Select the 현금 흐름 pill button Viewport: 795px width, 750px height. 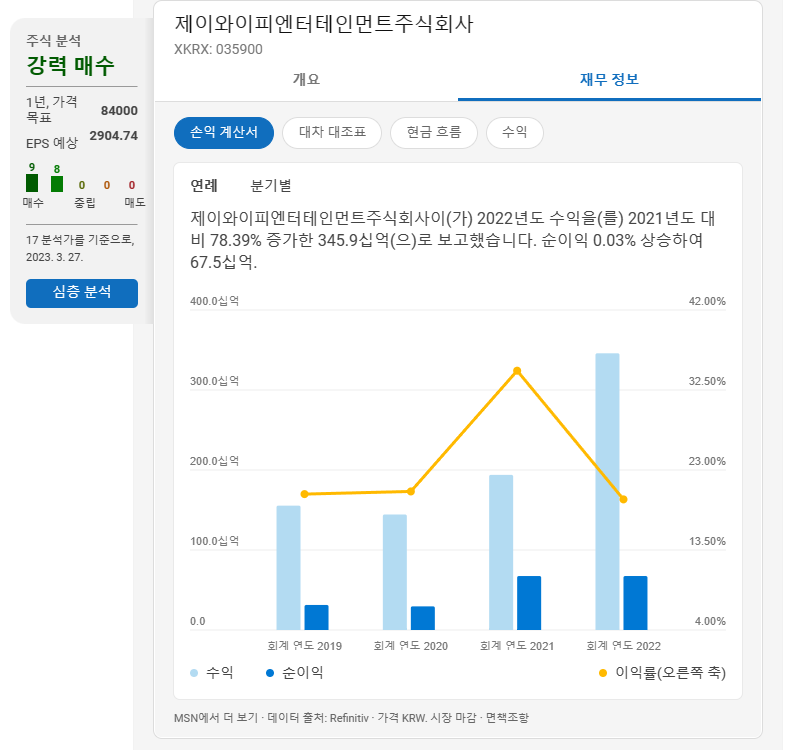(433, 133)
